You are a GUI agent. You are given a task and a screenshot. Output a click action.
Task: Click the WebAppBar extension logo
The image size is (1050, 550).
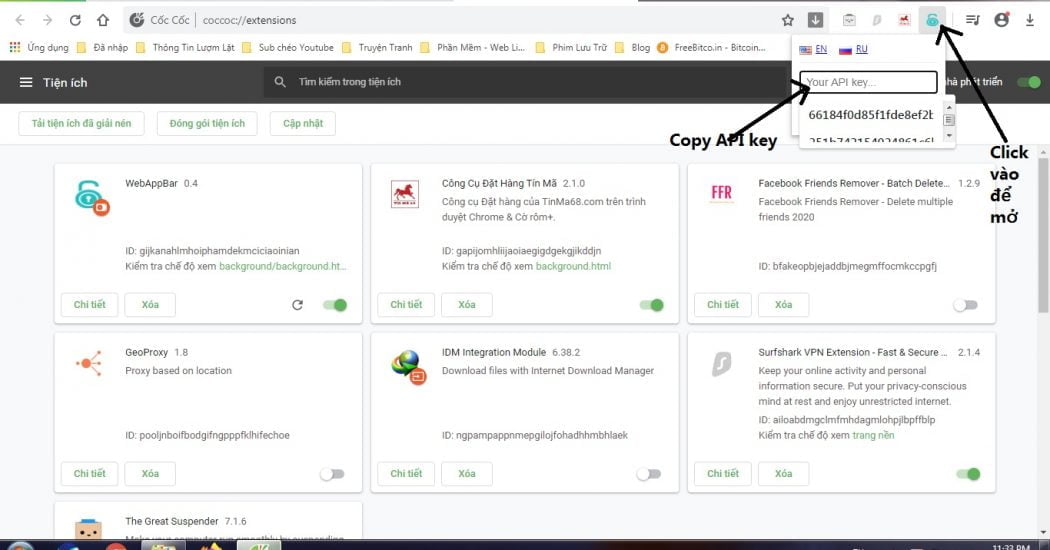coord(92,198)
